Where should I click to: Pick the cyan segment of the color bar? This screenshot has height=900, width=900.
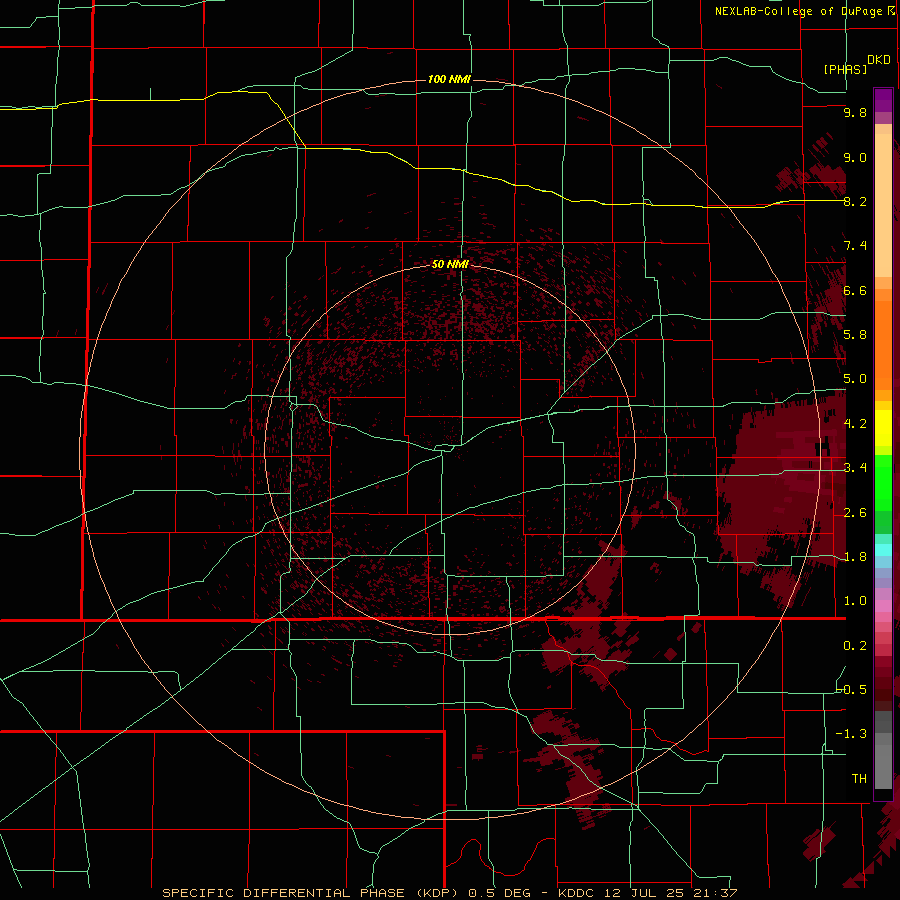[883, 550]
